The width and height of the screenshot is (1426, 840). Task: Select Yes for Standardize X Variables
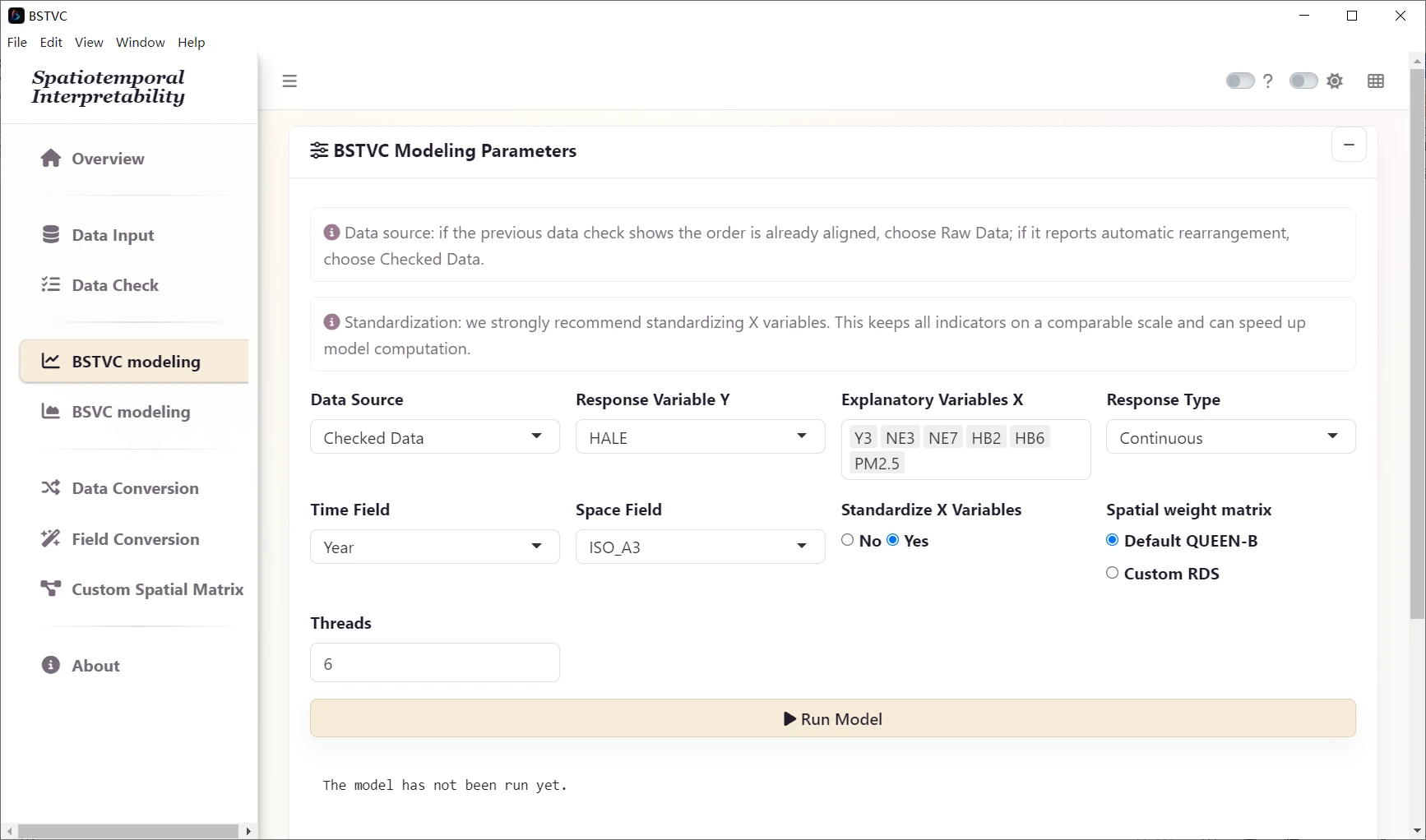pos(893,540)
